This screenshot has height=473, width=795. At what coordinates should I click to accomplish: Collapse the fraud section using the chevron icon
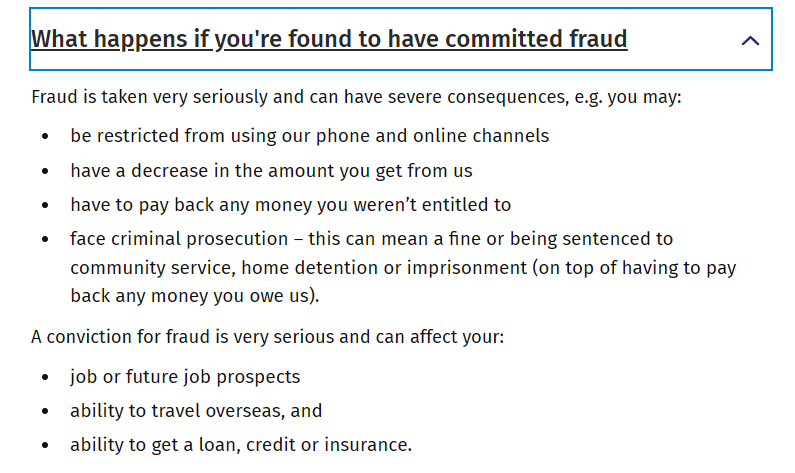pos(750,41)
